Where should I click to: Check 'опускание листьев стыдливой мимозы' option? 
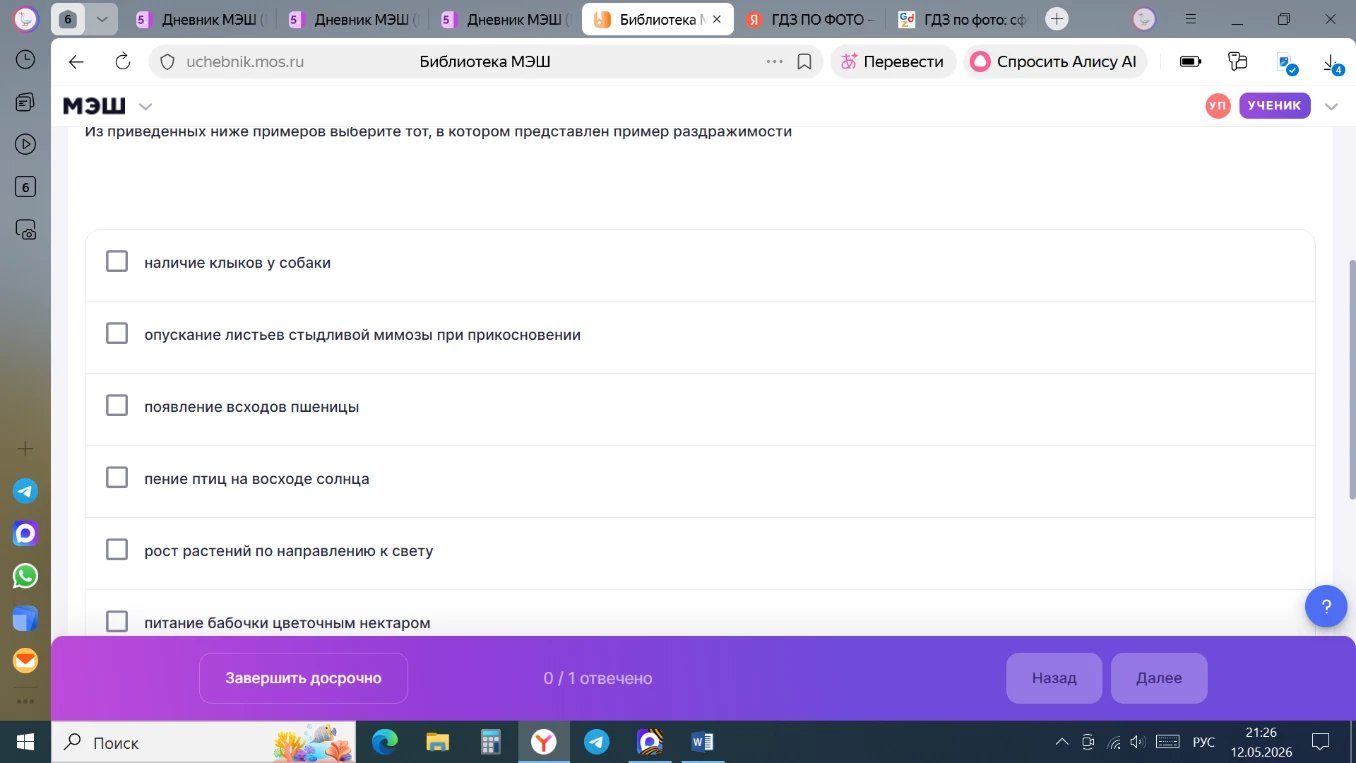coord(117,334)
